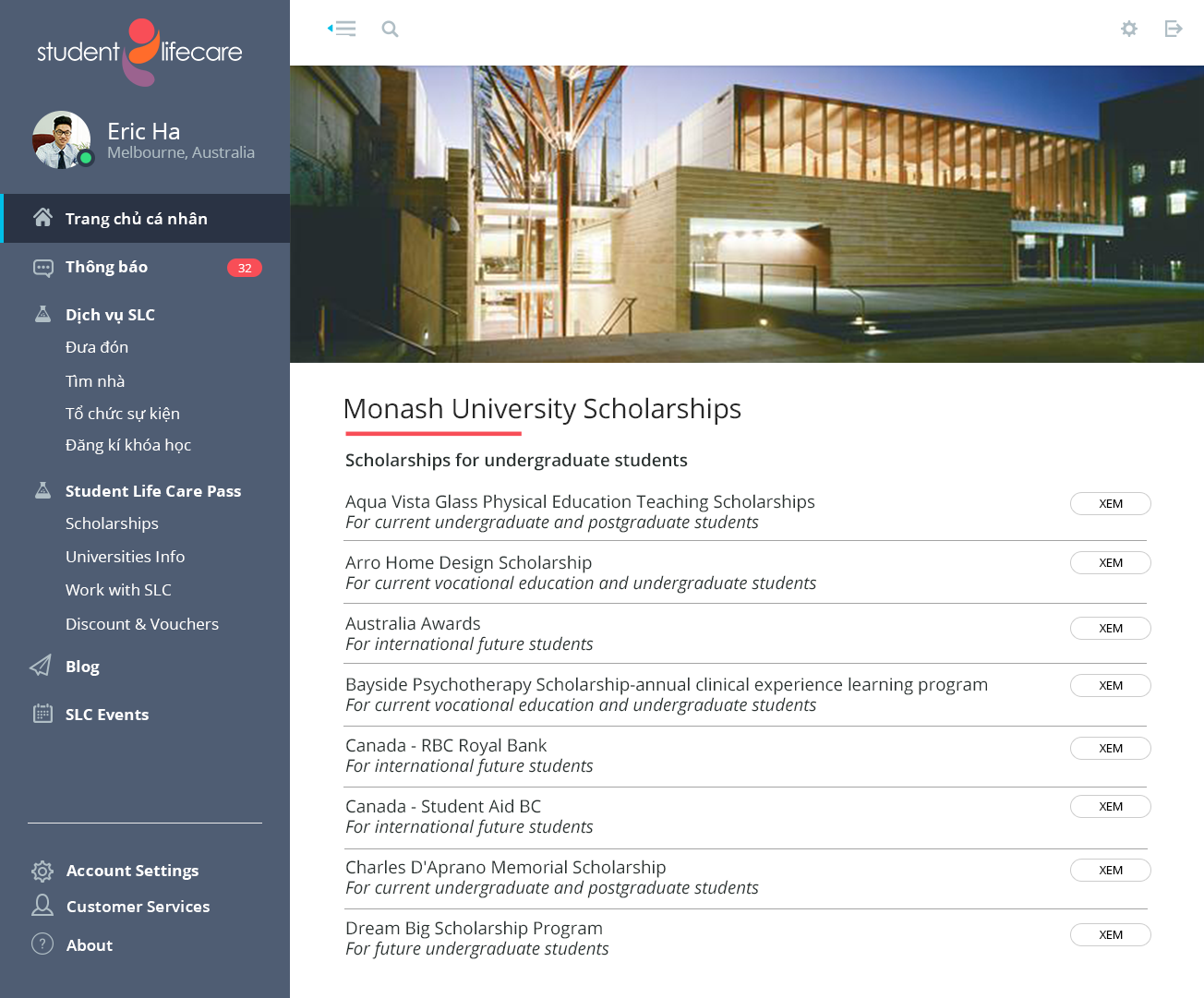Open settings via top-right gear icon
This screenshot has height=998, width=1204.
point(1129,29)
